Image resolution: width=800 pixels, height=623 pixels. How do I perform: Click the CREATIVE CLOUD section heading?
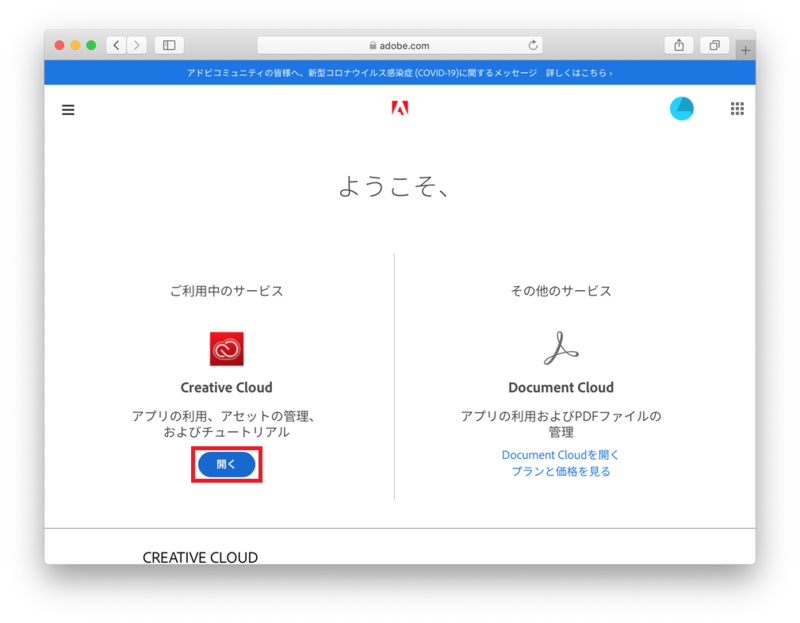pos(200,557)
